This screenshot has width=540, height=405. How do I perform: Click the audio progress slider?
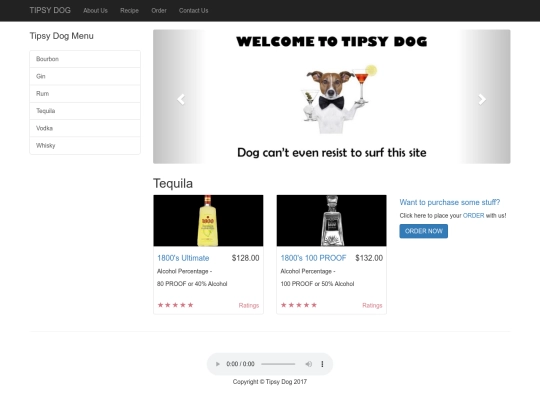click(278, 364)
